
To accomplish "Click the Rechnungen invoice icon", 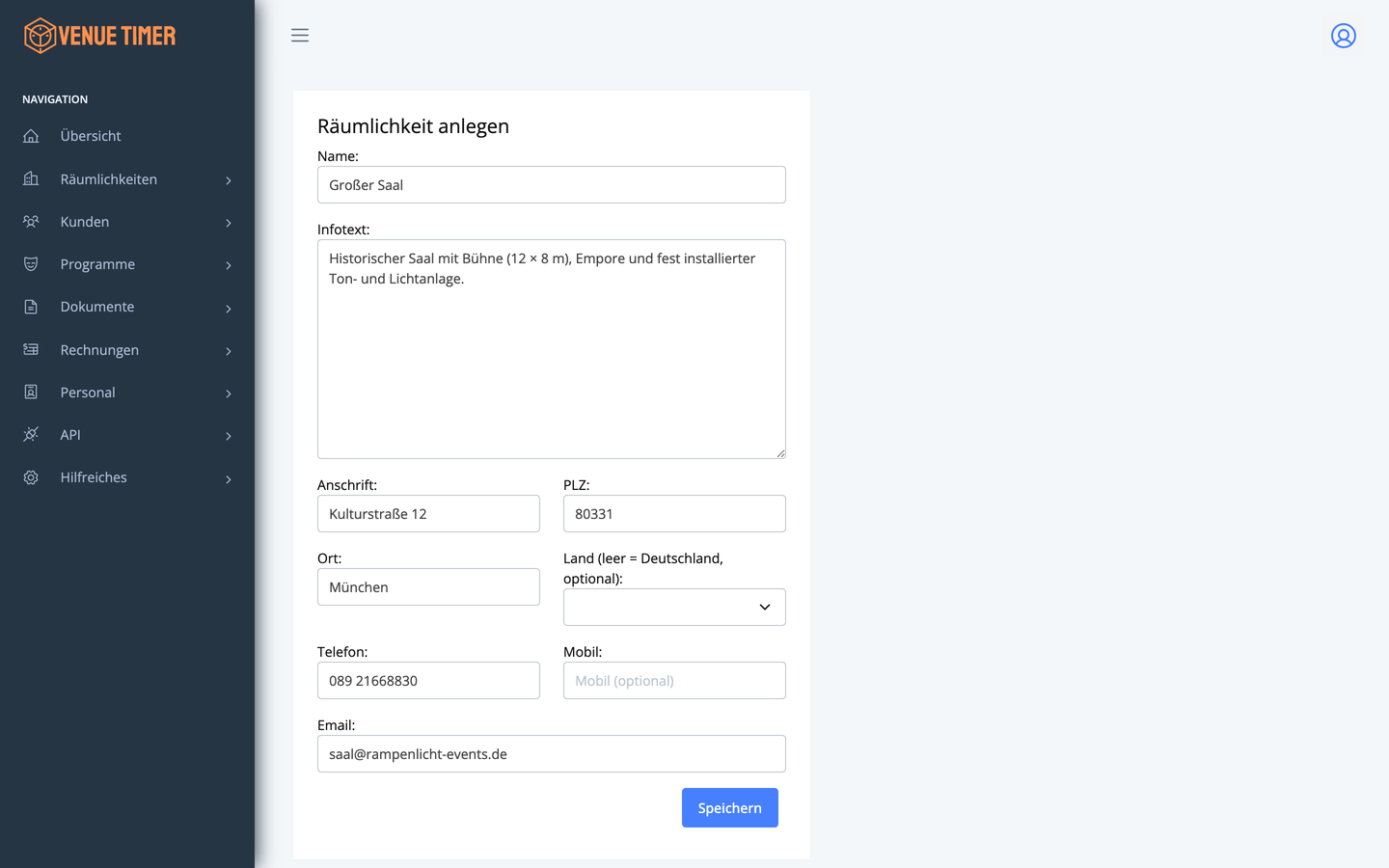I will (x=31, y=349).
